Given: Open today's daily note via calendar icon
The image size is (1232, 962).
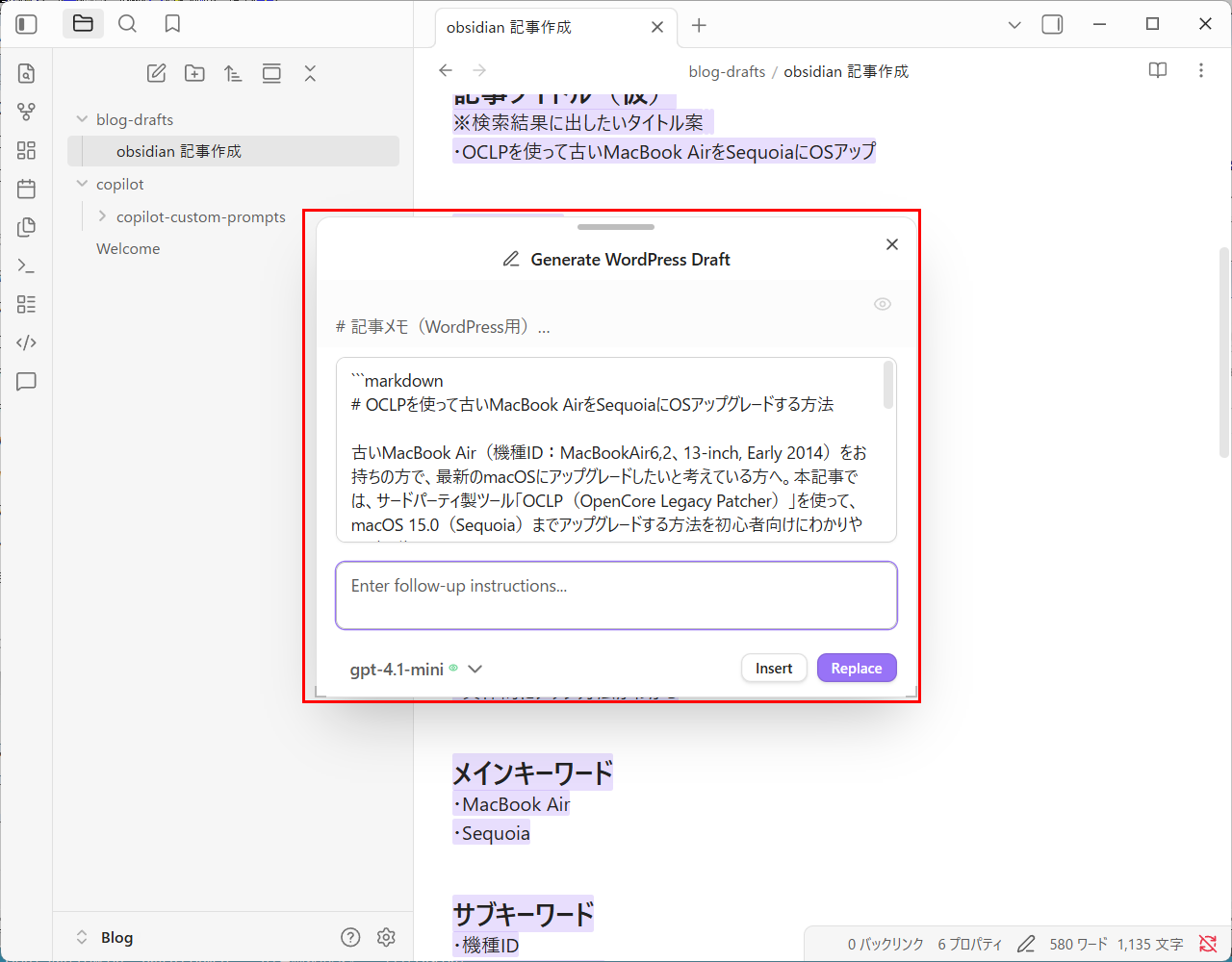Looking at the screenshot, I should (26, 189).
